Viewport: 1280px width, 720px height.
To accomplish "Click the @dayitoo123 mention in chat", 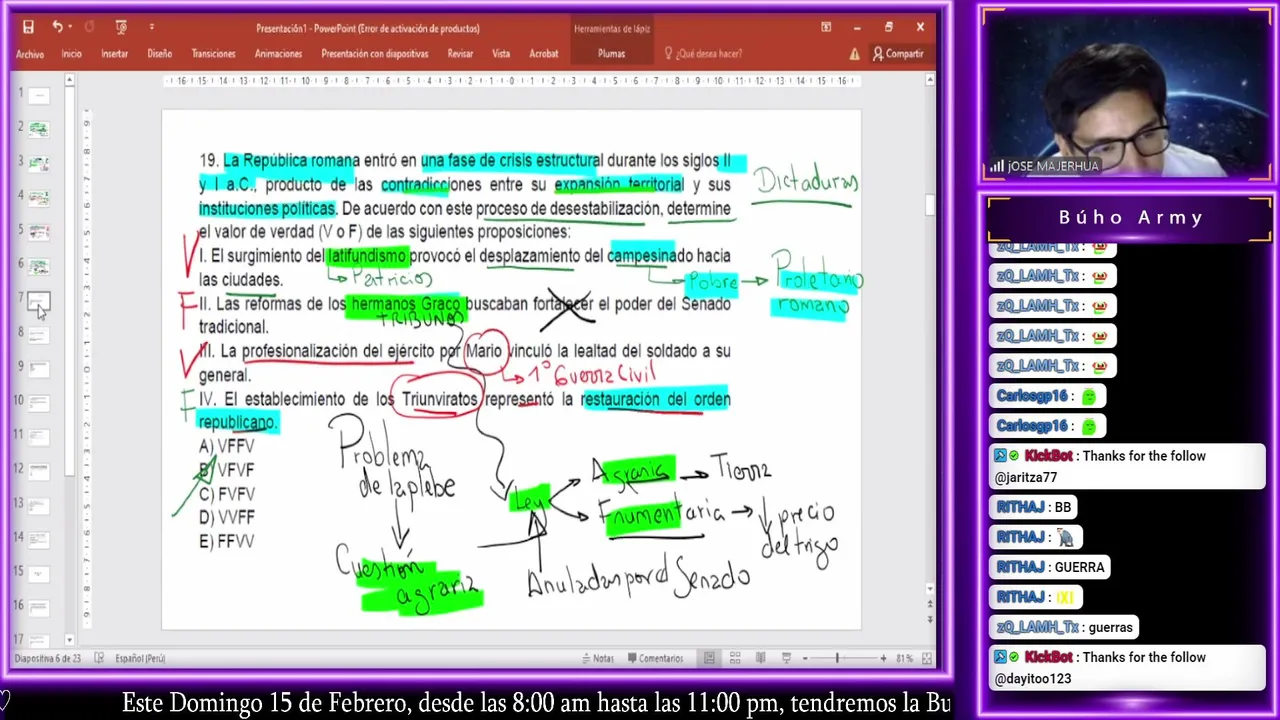I will tap(1033, 679).
